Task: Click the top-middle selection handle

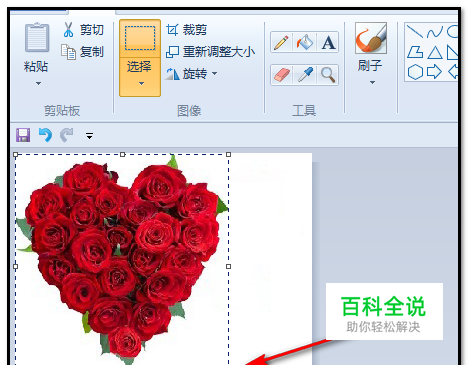Action: click(x=122, y=154)
